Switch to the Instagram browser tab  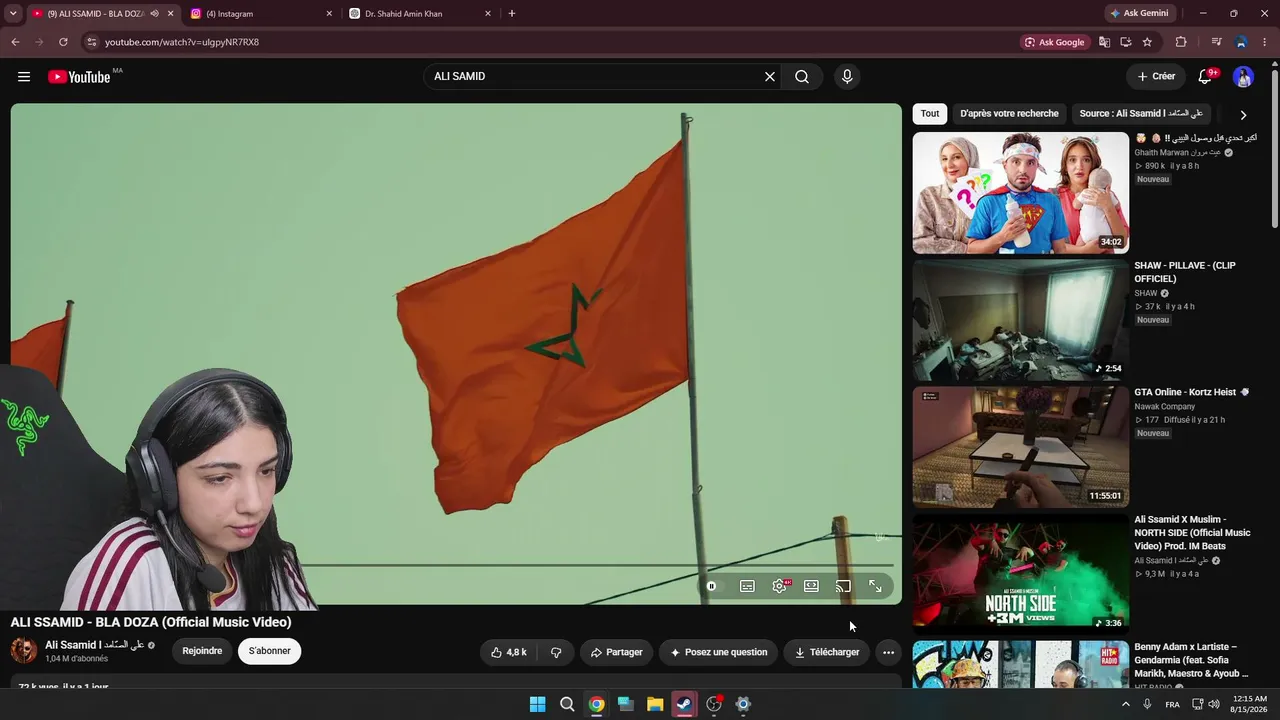click(262, 14)
